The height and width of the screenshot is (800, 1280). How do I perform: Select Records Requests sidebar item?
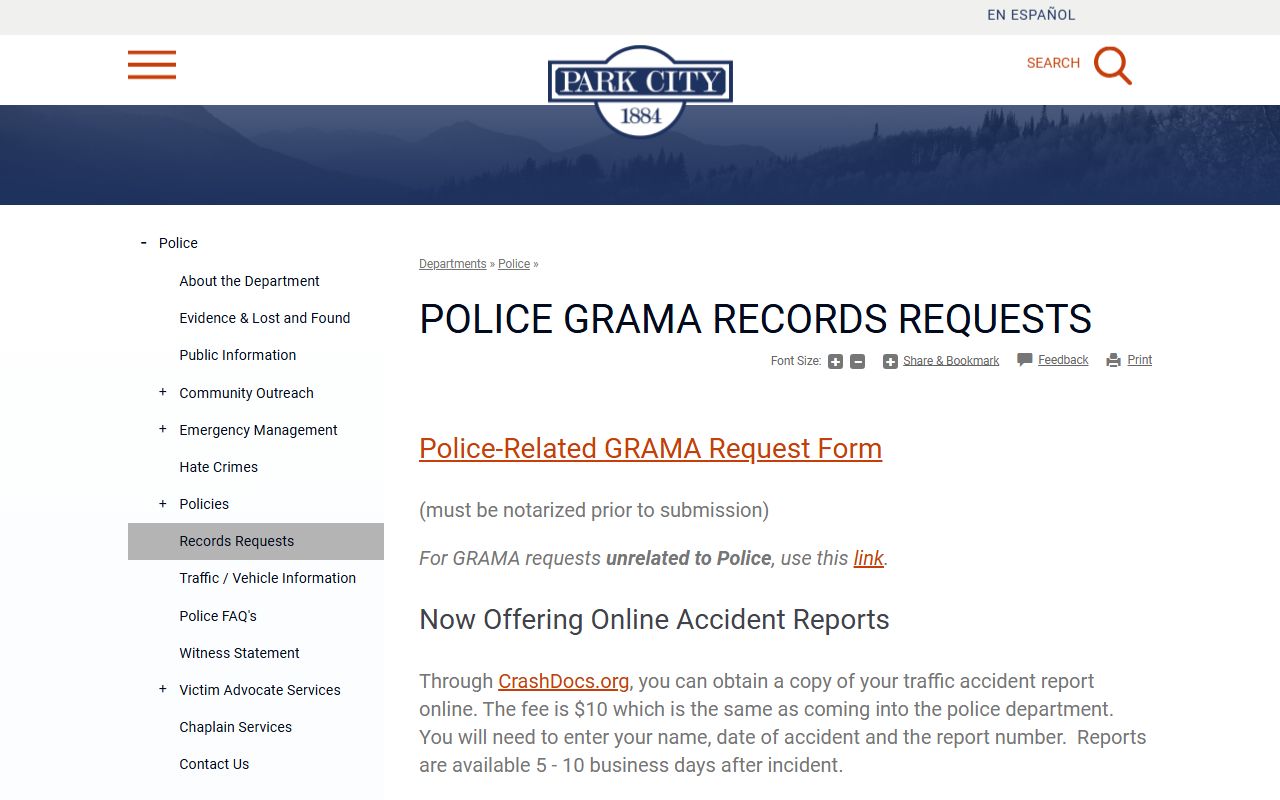256,541
